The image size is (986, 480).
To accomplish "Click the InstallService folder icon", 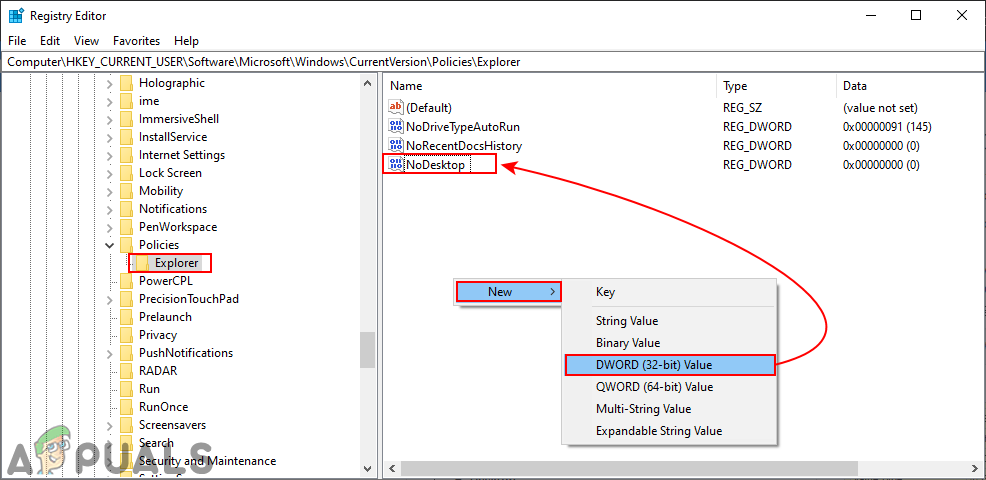I will point(127,137).
